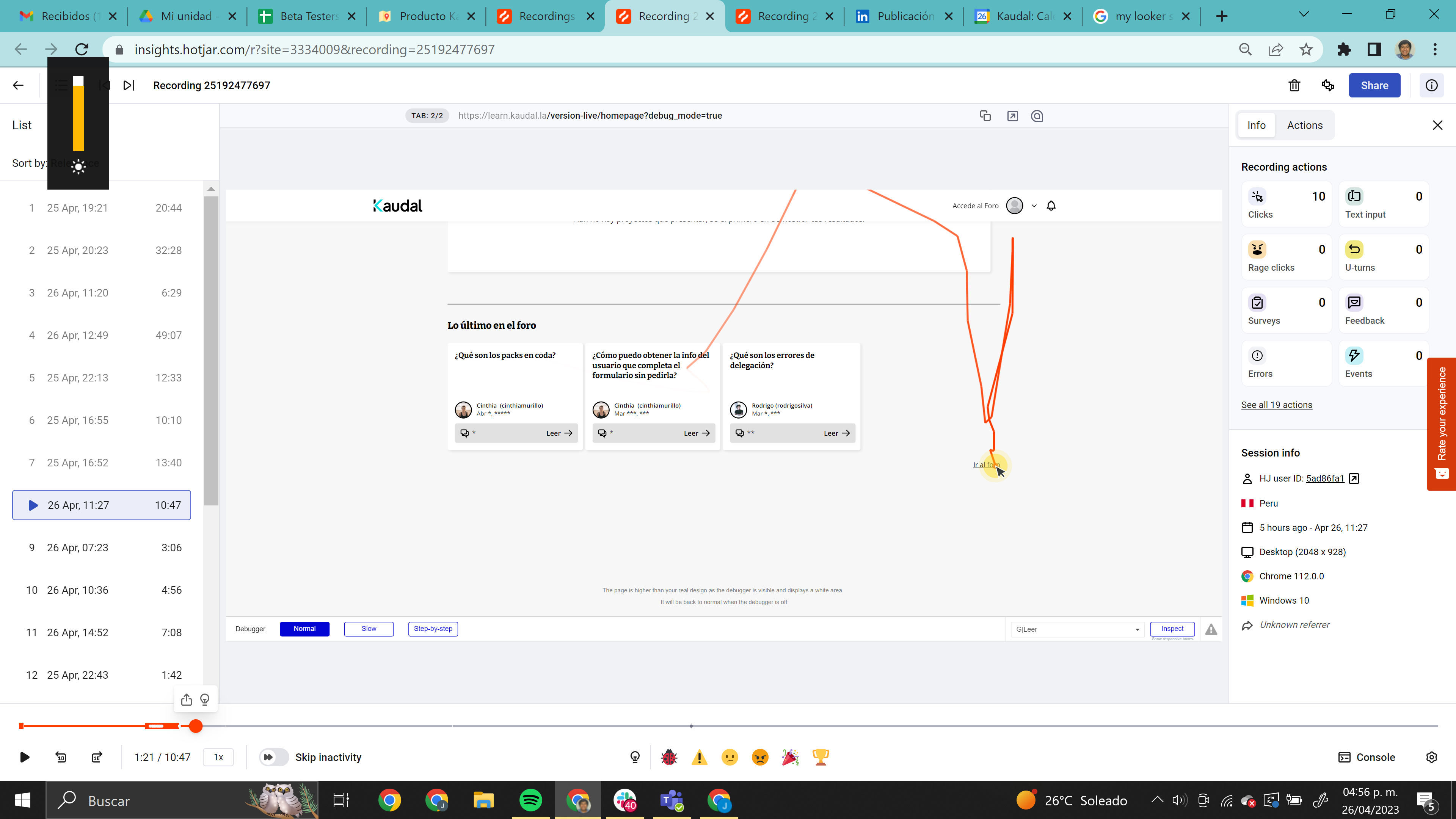Select Step-by-step debugger mode
Image resolution: width=1456 pixels, height=819 pixels.
[433, 629]
